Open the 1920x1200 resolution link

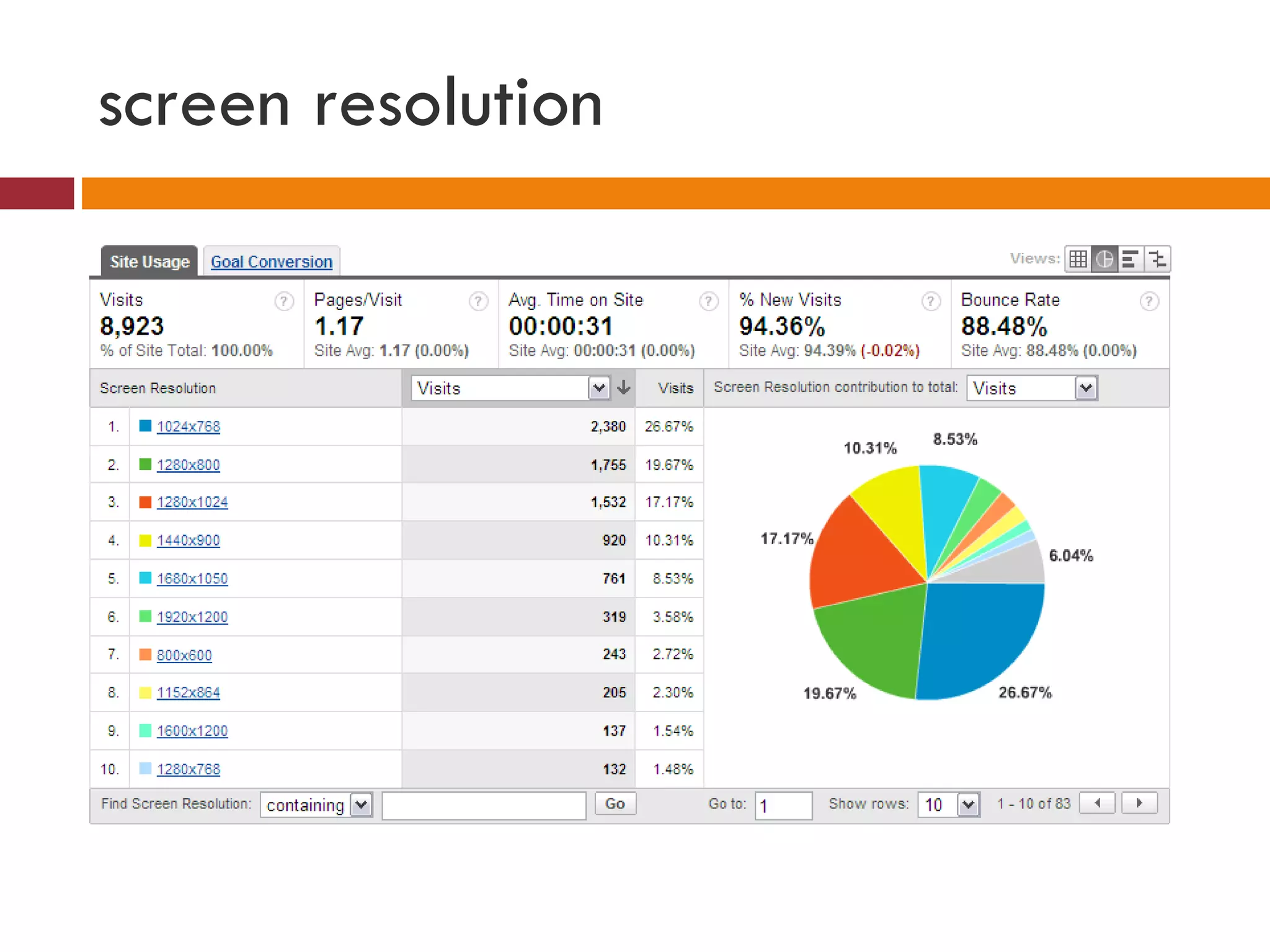192,617
